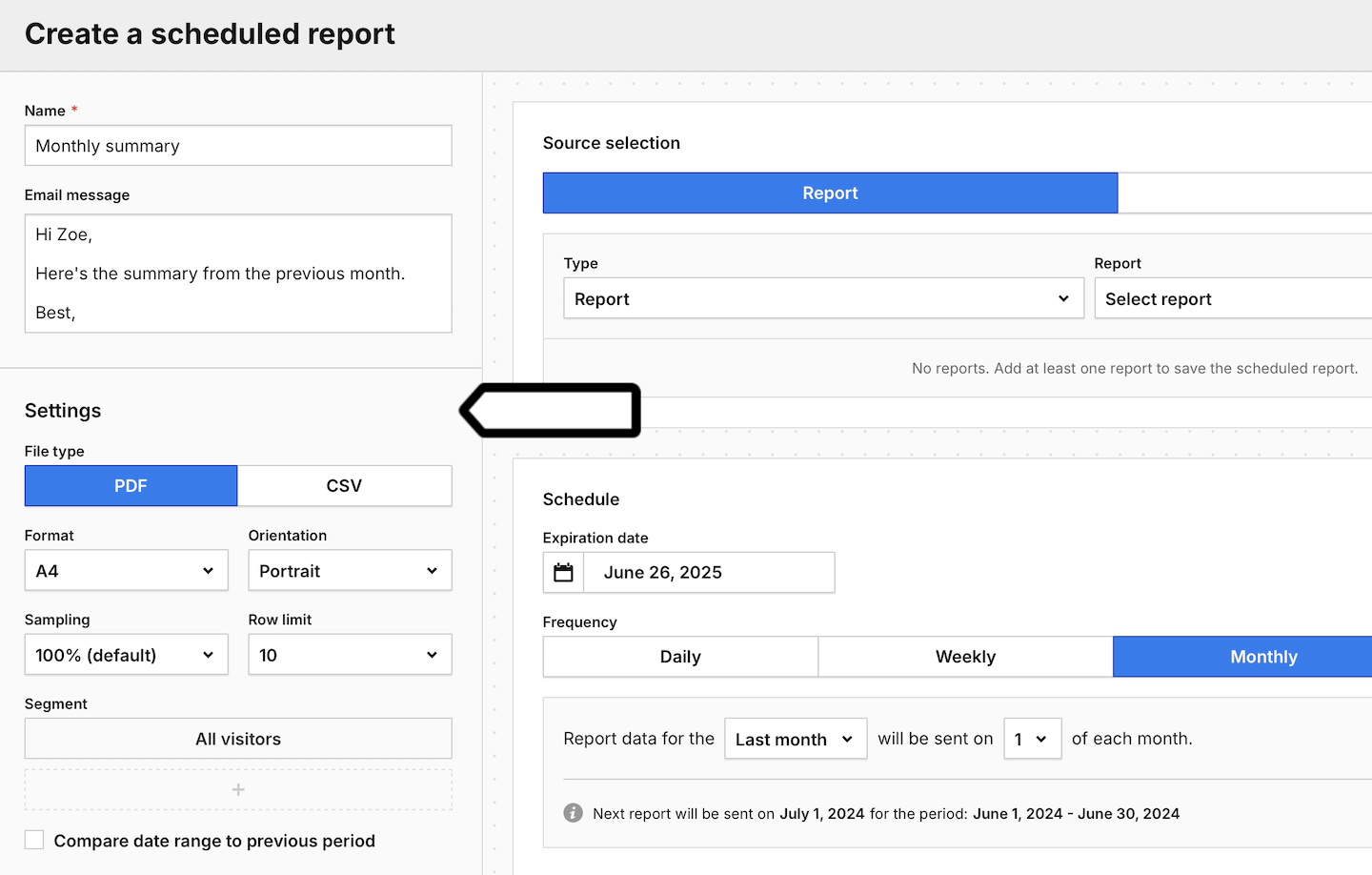Click the 'Email message' label
Screen dimensions: 1372x875
coord(77,194)
